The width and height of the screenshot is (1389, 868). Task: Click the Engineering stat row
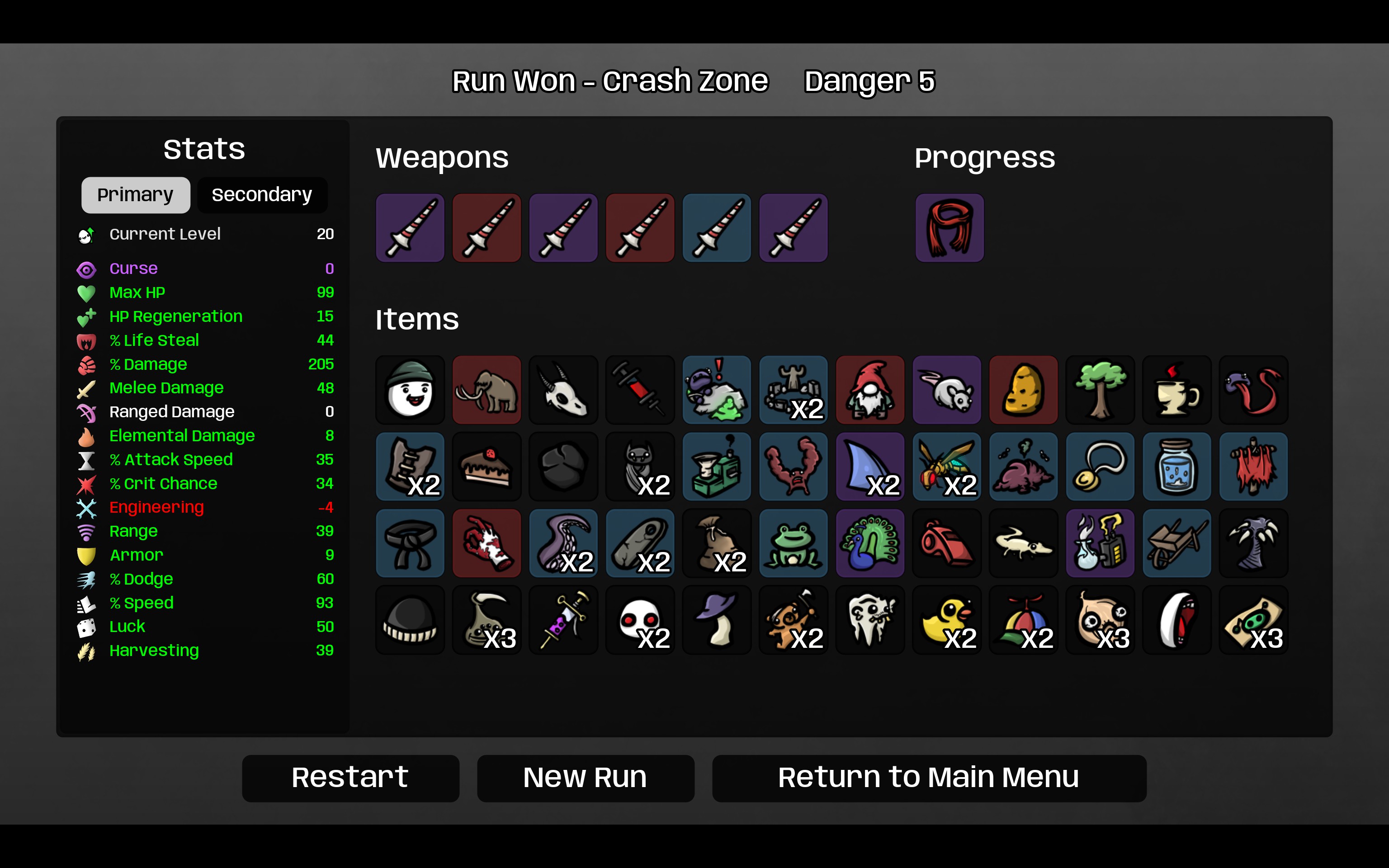(205, 508)
